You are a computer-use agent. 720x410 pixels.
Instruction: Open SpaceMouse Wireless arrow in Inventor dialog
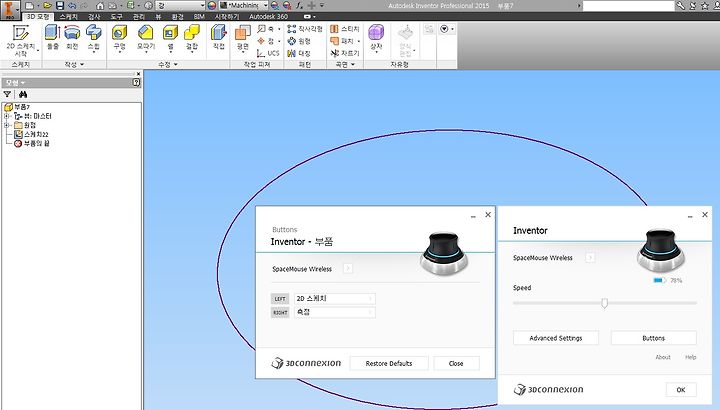[x=590, y=258]
